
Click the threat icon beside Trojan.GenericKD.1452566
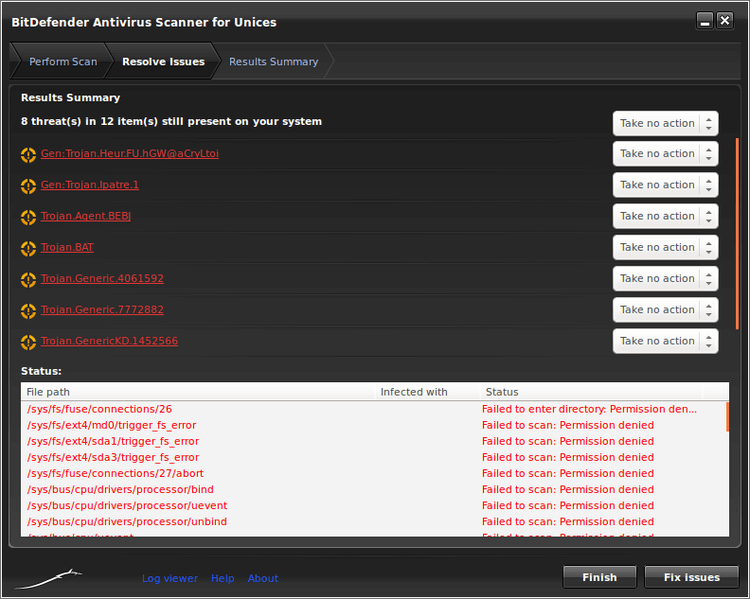28,342
